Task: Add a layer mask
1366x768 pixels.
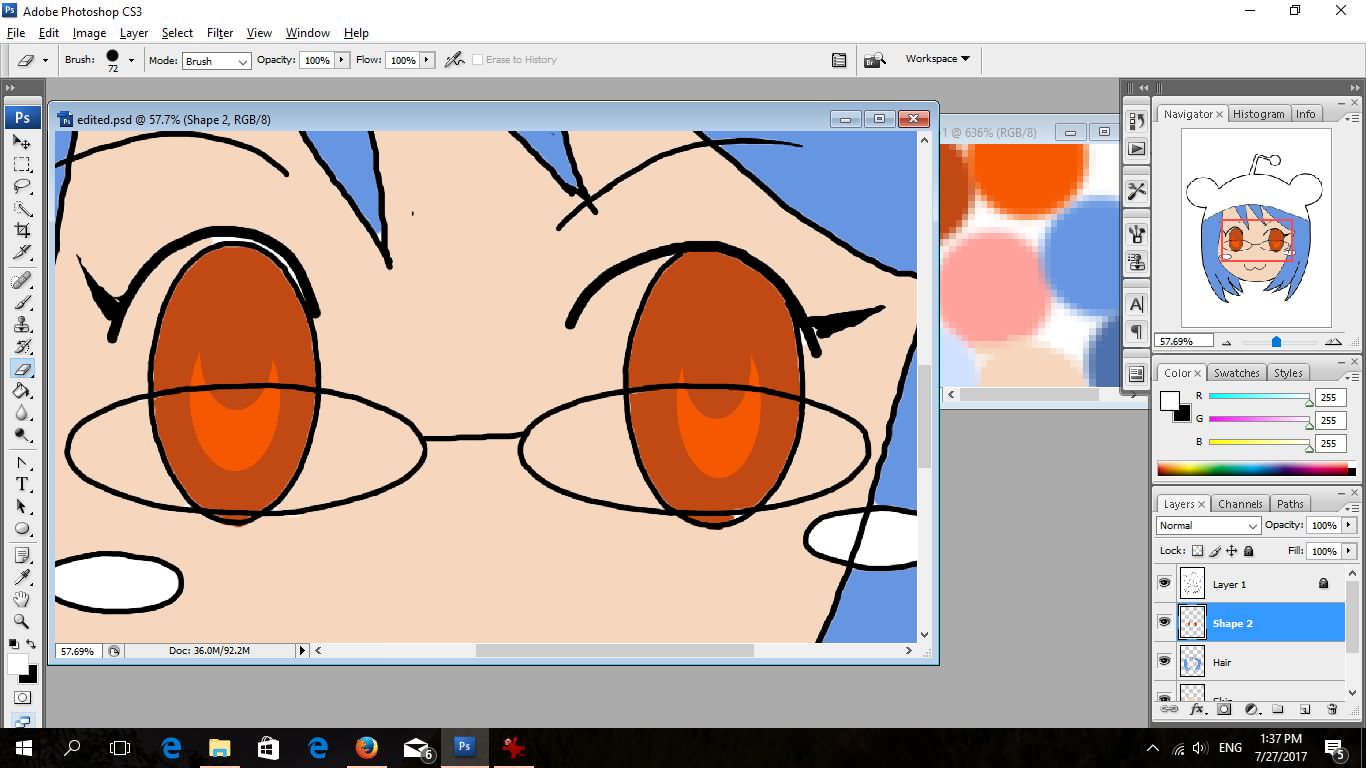Action: coord(1223,709)
